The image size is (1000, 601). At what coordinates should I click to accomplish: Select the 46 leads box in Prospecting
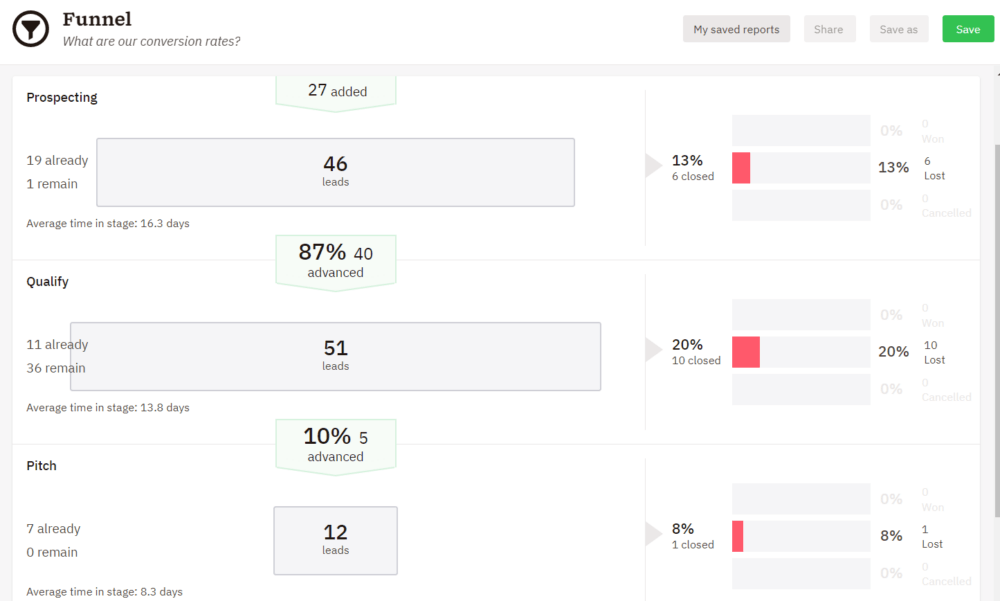pyautogui.click(x=335, y=172)
